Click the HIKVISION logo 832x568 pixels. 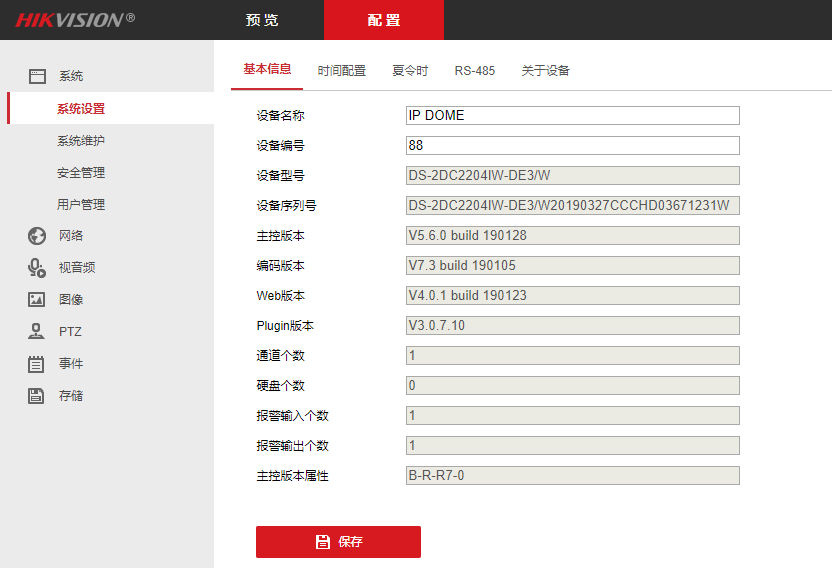pos(75,20)
